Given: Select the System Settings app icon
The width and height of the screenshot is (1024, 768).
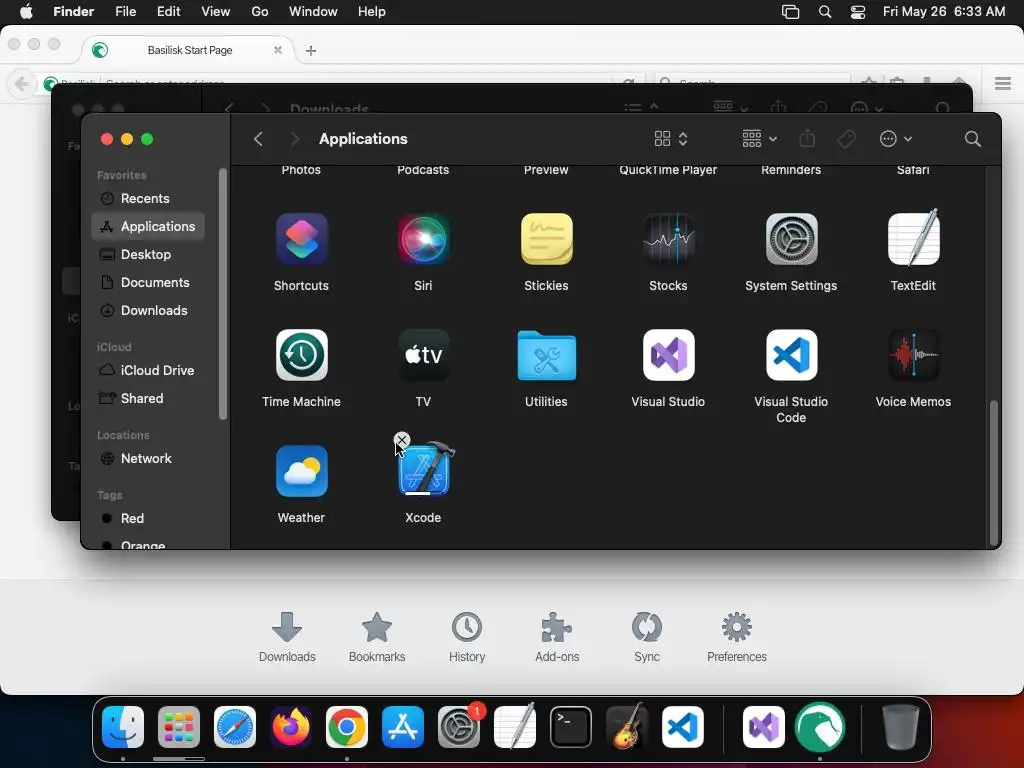Looking at the screenshot, I should [x=791, y=239].
